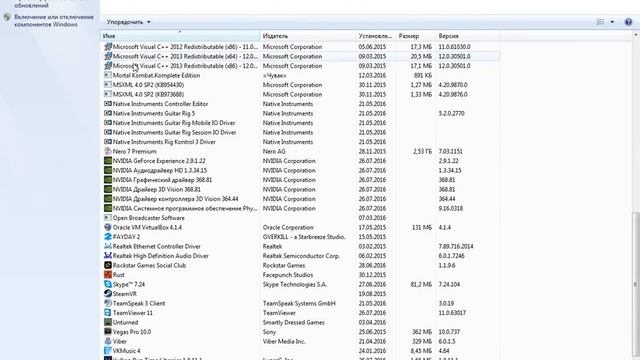Click version 7.89.716.2014 cell
The height and width of the screenshot is (360, 640).
[456, 246]
